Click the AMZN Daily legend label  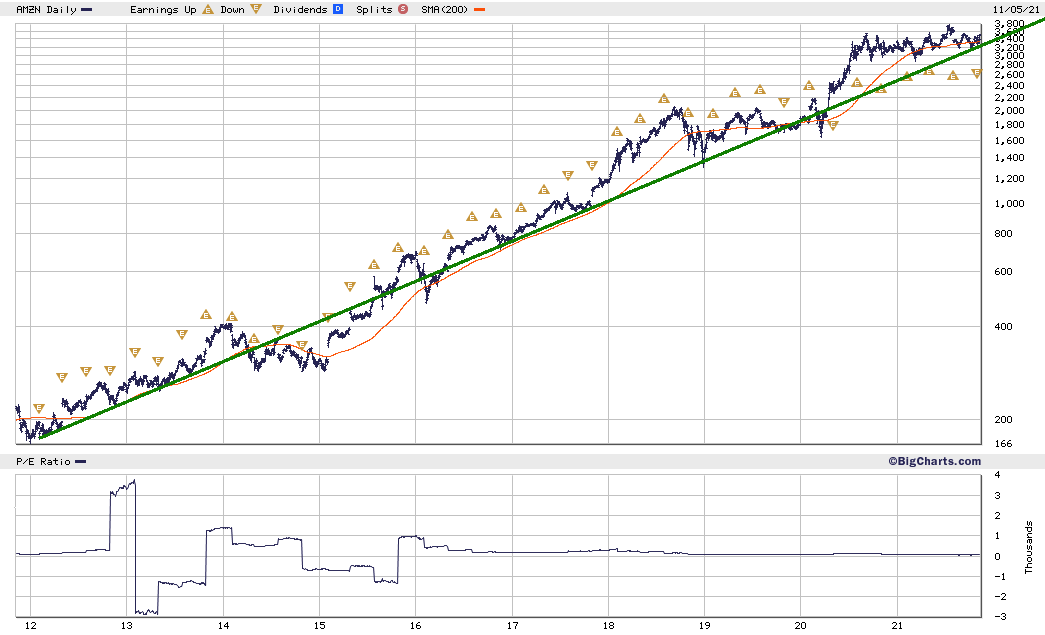pyautogui.click(x=46, y=9)
